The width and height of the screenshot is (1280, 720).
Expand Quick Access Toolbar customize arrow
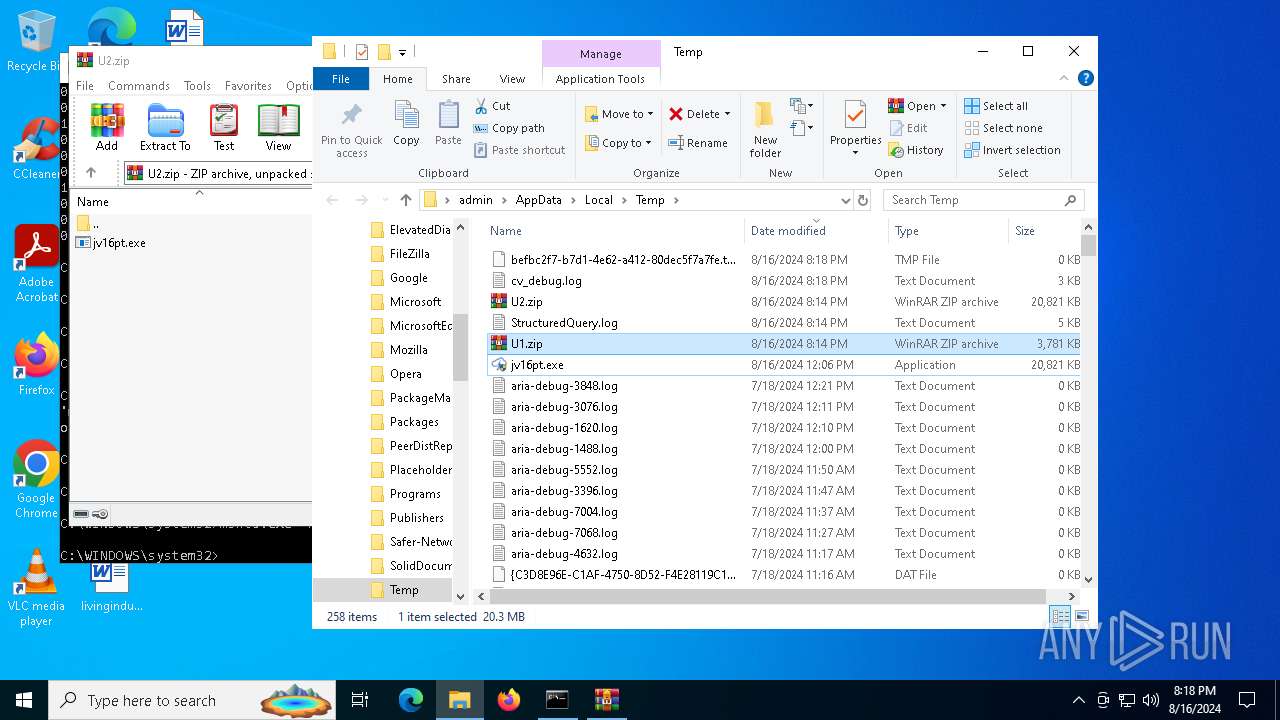(402, 52)
